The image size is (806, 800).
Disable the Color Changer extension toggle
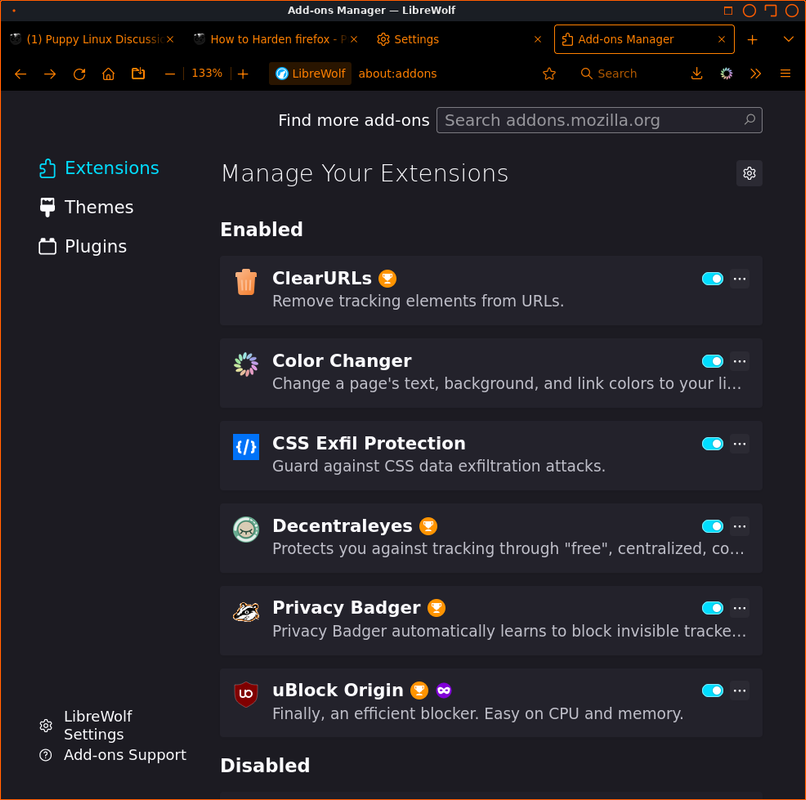click(712, 361)
